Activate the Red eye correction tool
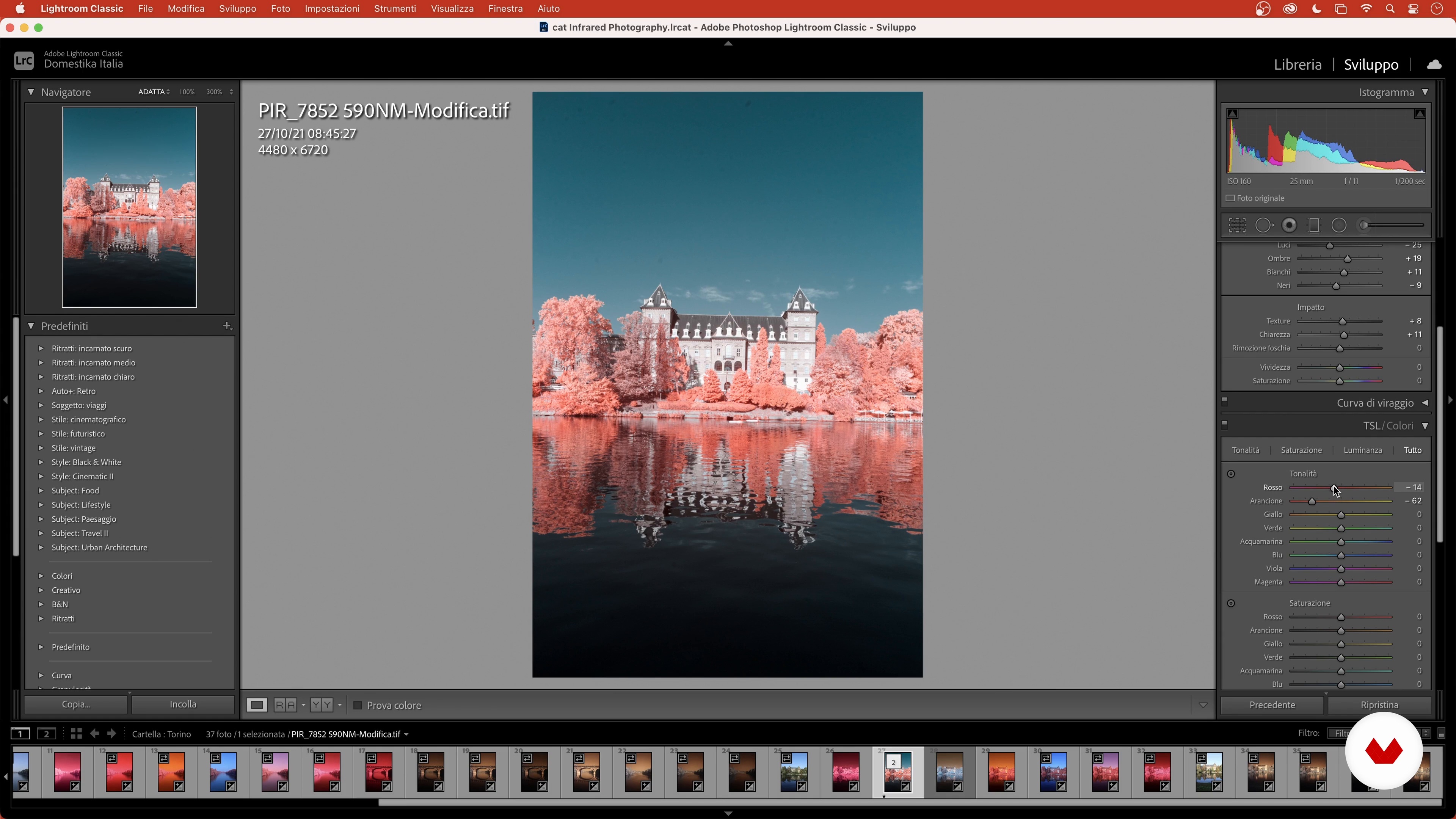 pos(1289,226)
